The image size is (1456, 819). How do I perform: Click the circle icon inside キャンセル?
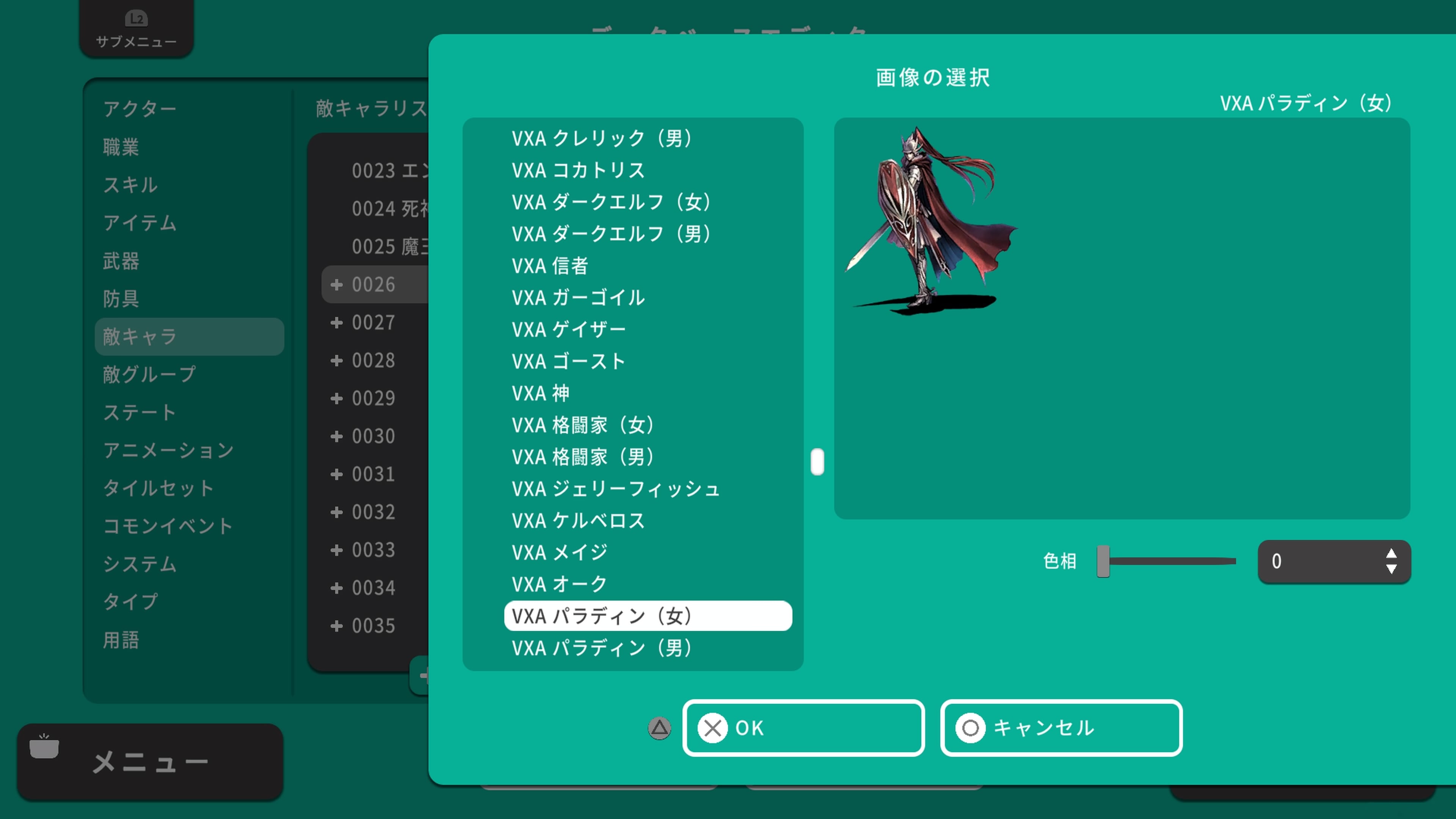click(971, 728)
